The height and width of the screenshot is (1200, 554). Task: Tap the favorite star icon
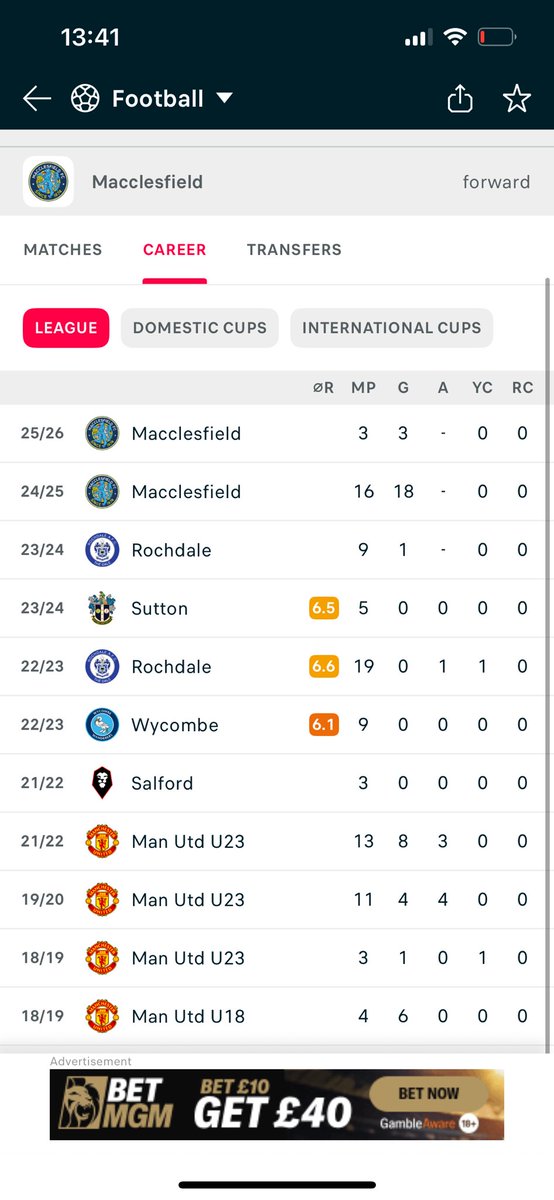pos(516,98)
